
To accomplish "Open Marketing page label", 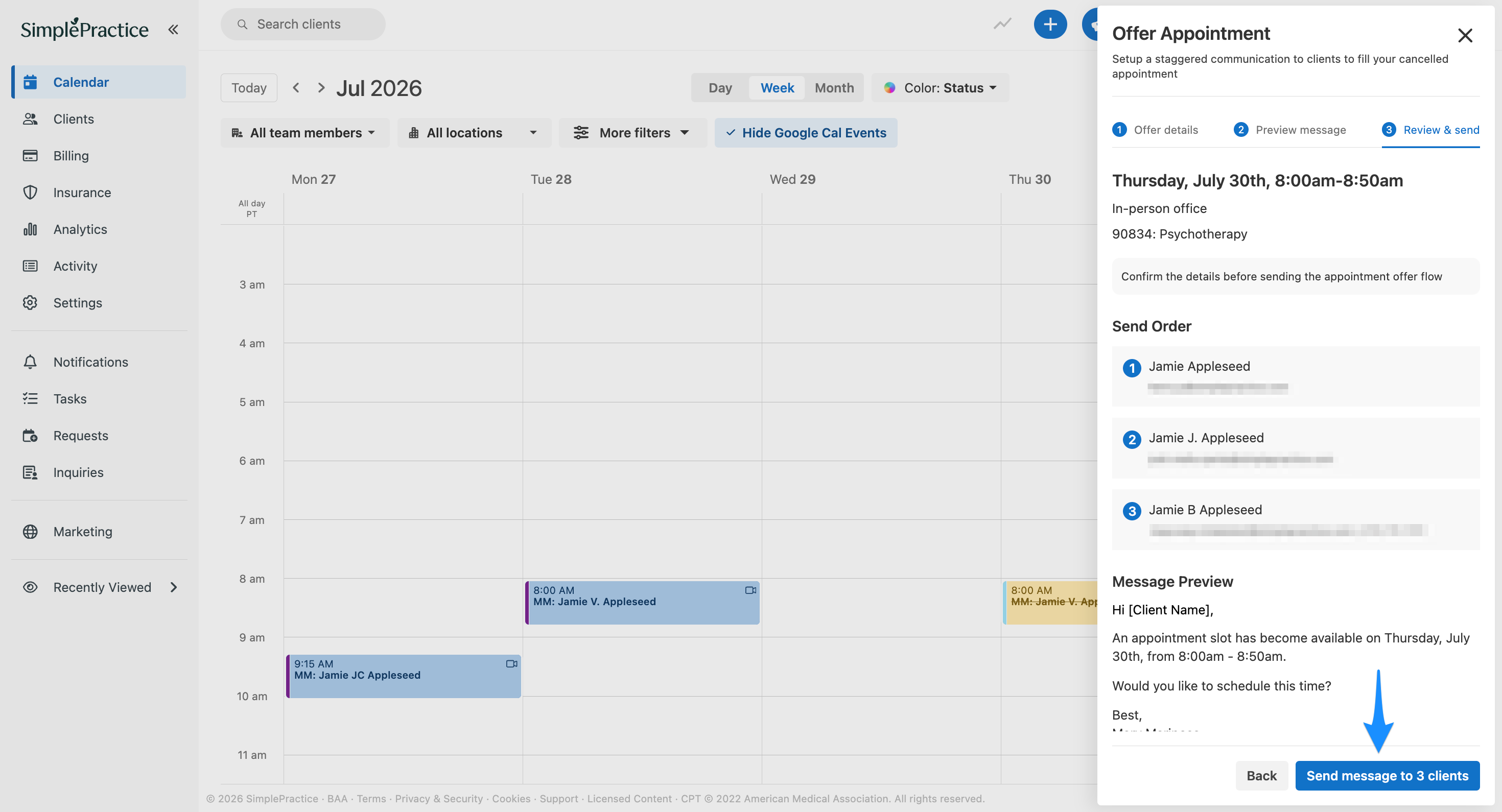I will click(x=83, y=532).
